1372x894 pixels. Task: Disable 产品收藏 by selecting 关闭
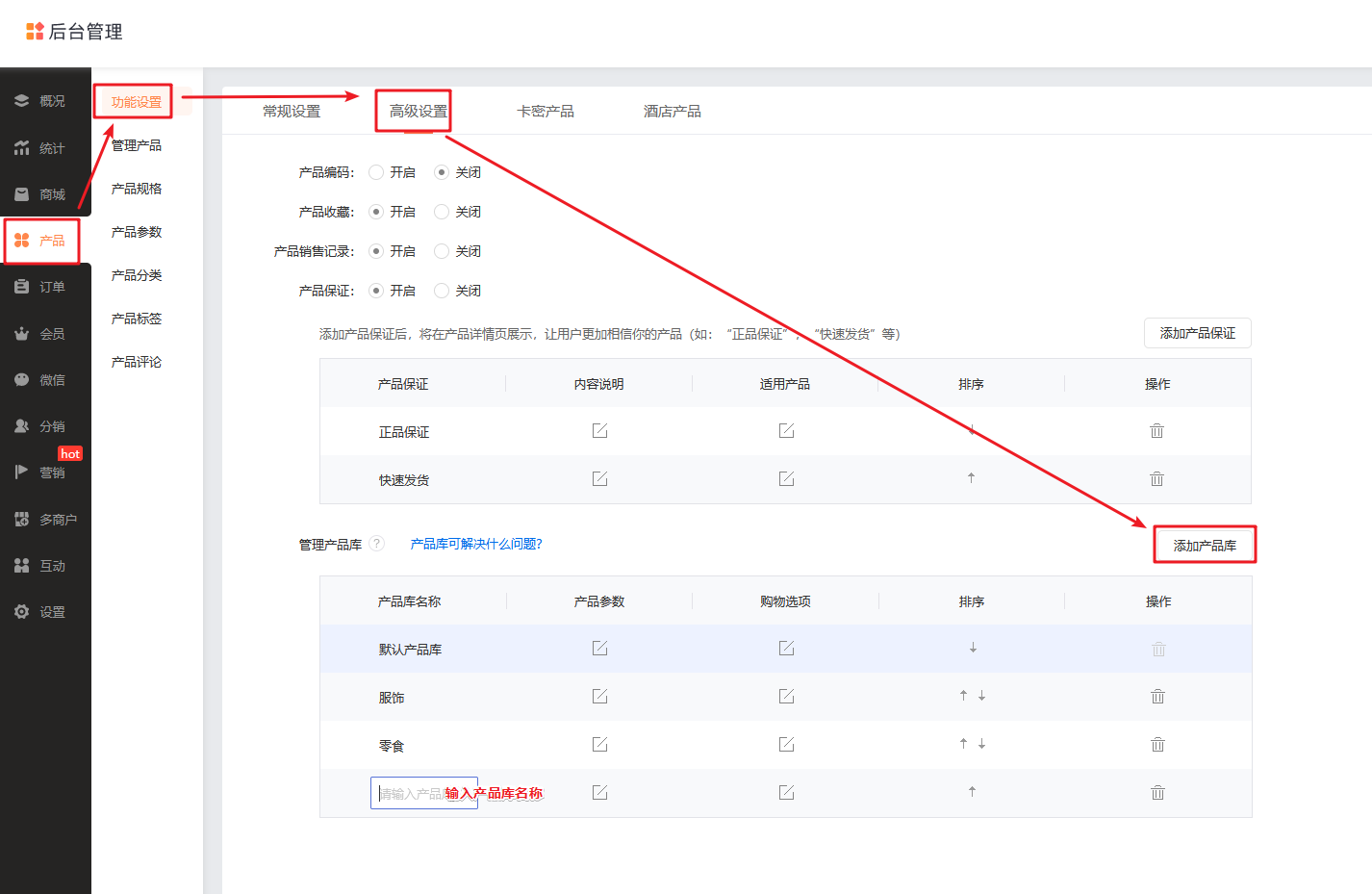pyautogui.click(x=440, y=212)
